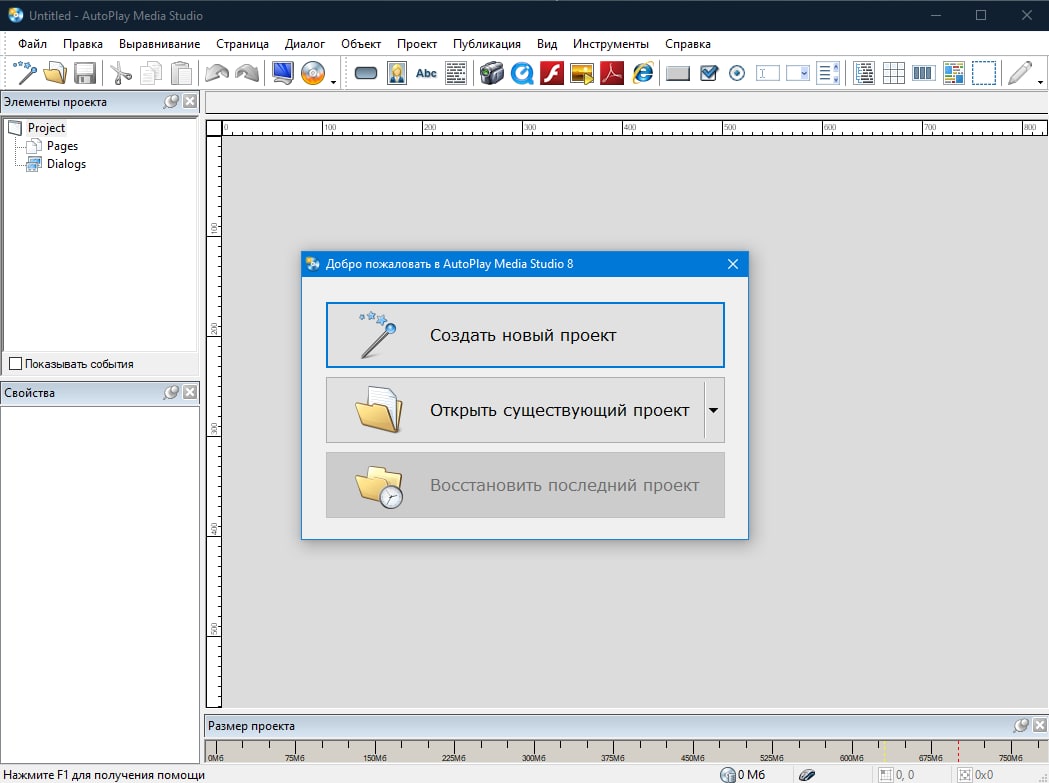Click the new project wizard wand toolbar icon

[25, 73]
